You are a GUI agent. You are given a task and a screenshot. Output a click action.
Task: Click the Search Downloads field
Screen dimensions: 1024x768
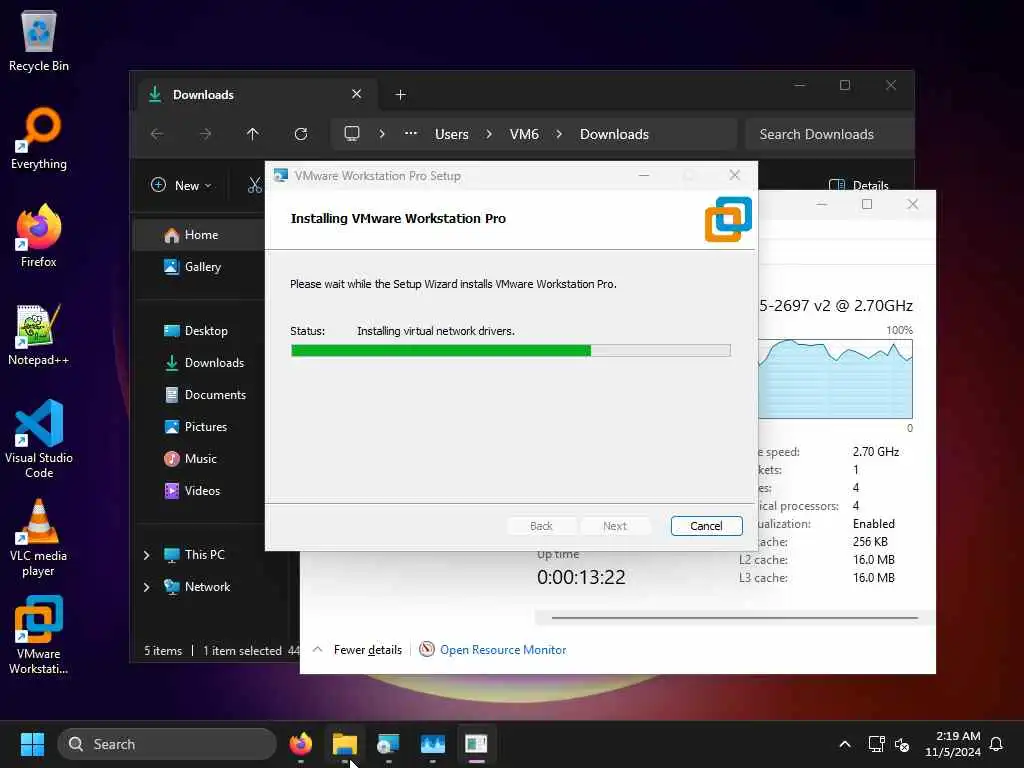tap(829, 134)
